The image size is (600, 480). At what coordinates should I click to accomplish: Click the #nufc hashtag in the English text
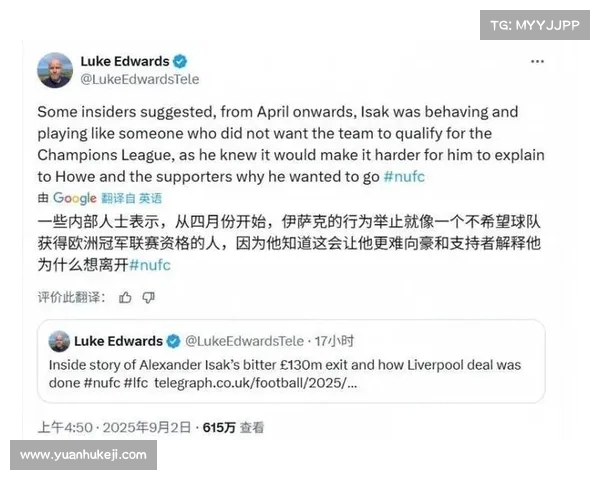(404, 176)
